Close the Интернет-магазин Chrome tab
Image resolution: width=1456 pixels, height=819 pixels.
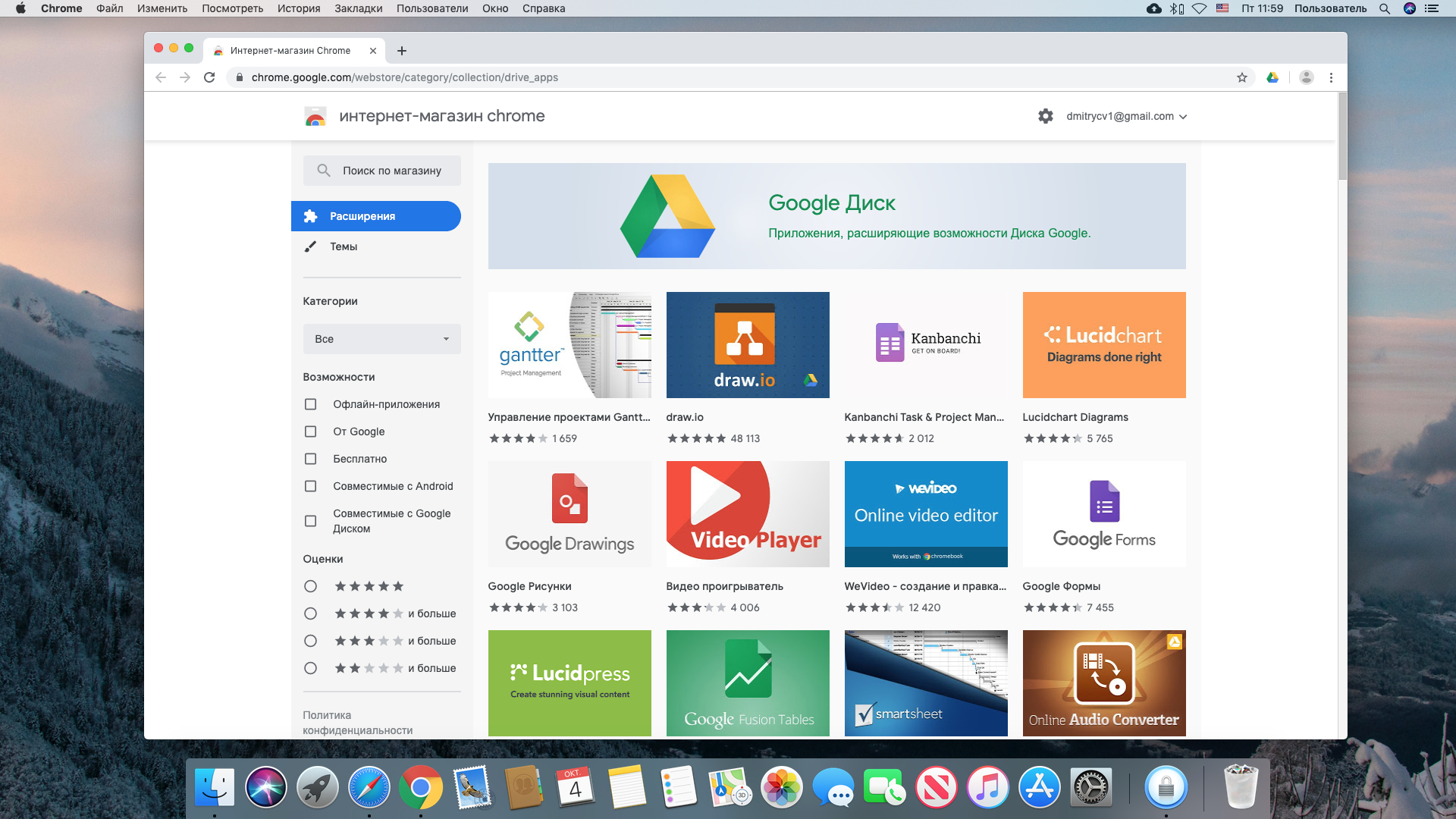click(373, 51)
